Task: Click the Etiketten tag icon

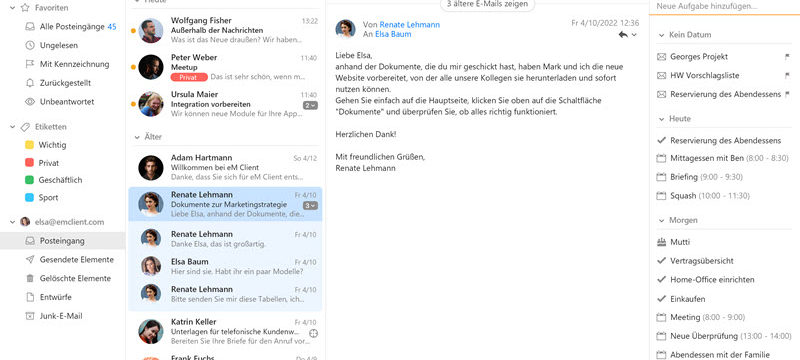Action: pos(25,126)
